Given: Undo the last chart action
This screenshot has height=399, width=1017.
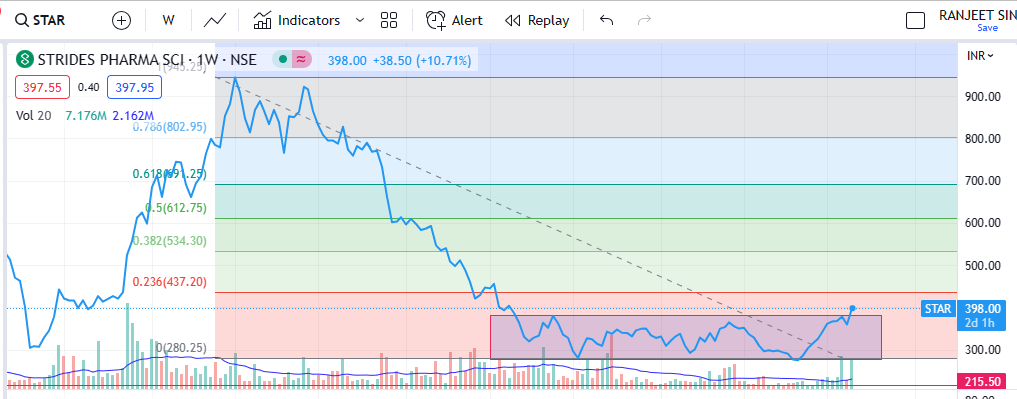Looking at the screenshot, I should pyautogui.click(x=606, y=21).
